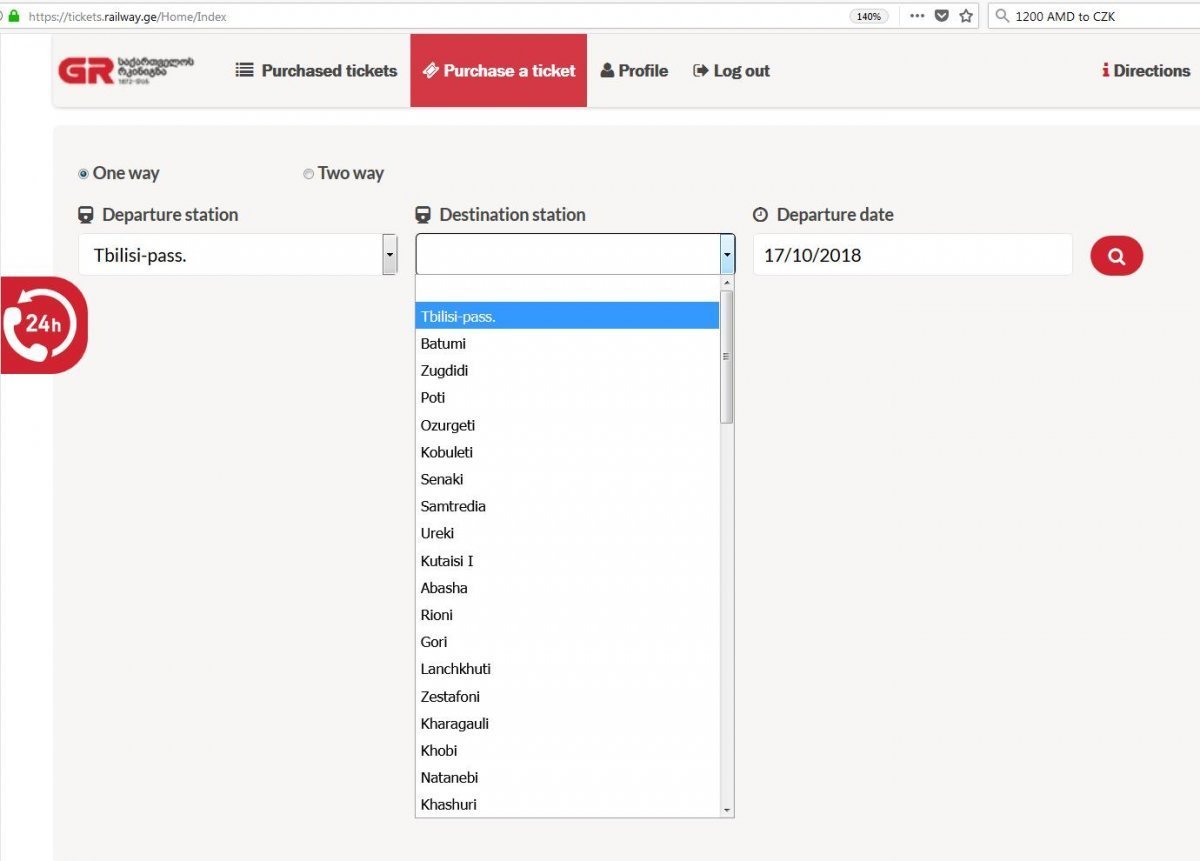The image size is (1200, 861).
Task: Click the 24h phone support icon
Action: pyautogui.click(x=44, y=324)
